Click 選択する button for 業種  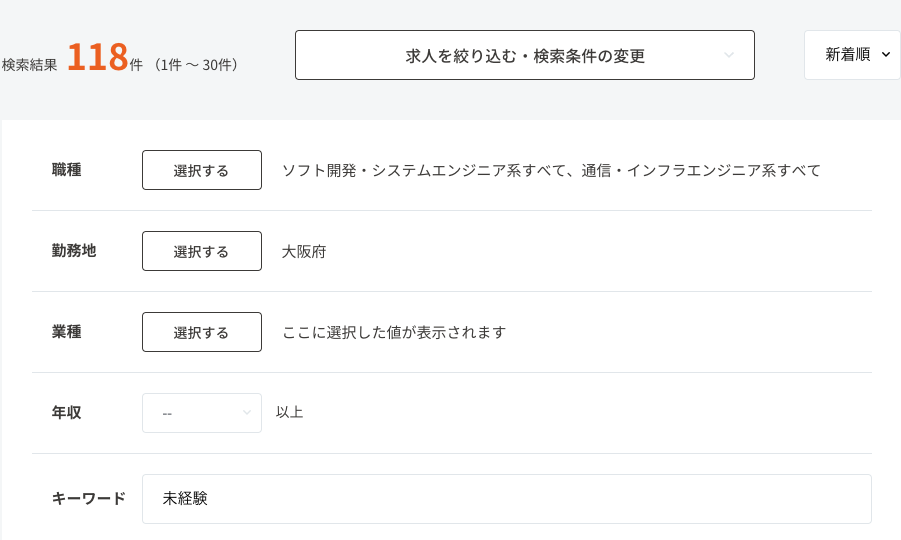[201, 332]
